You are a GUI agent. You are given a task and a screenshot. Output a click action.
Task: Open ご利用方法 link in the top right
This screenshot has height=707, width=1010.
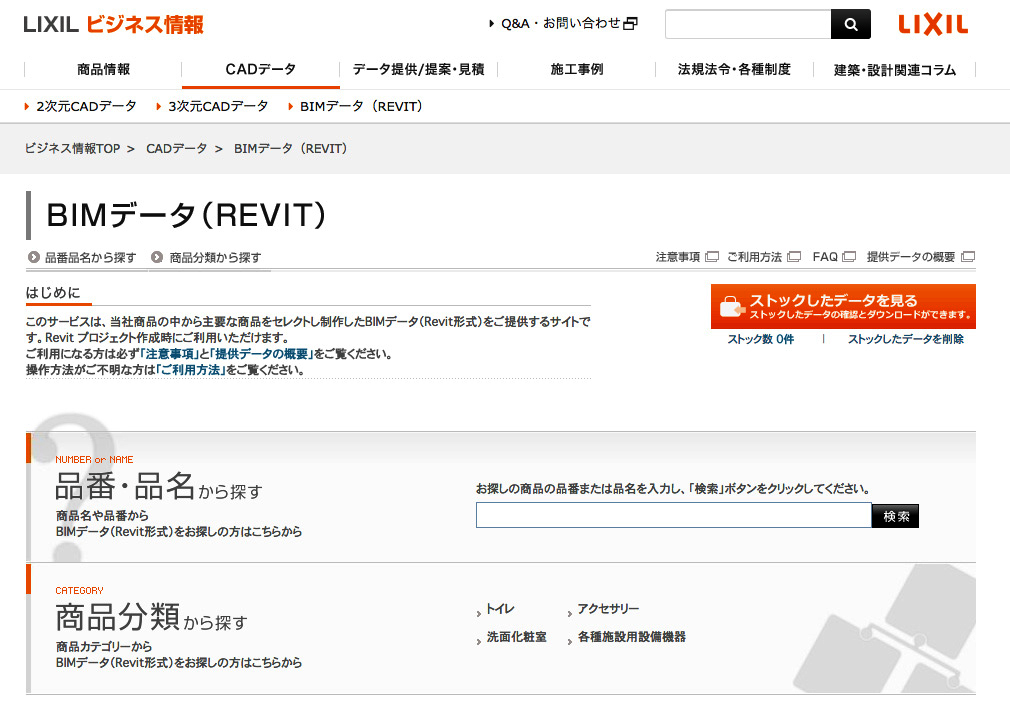(754, 257)
